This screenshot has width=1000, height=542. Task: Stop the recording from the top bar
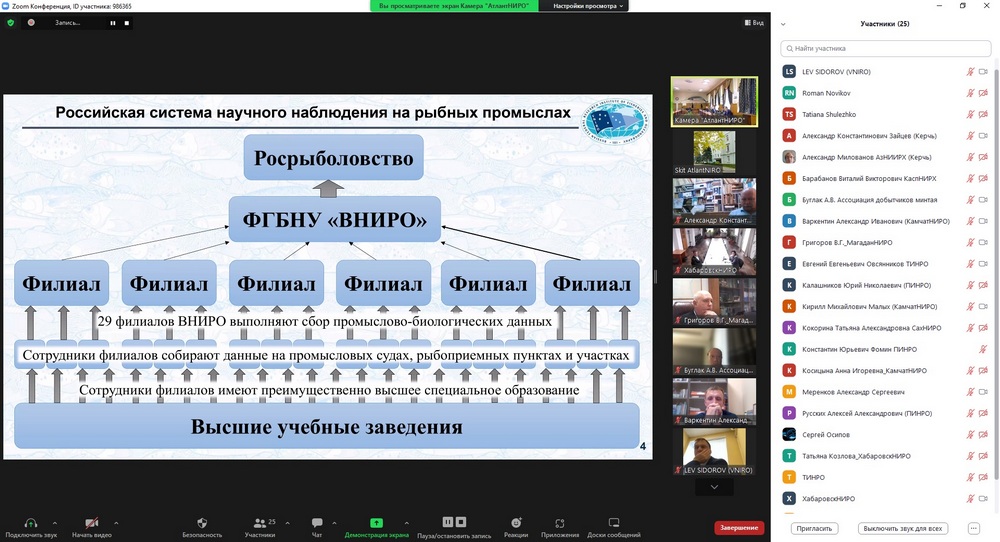pyautogui.click(x=126, y=23)
